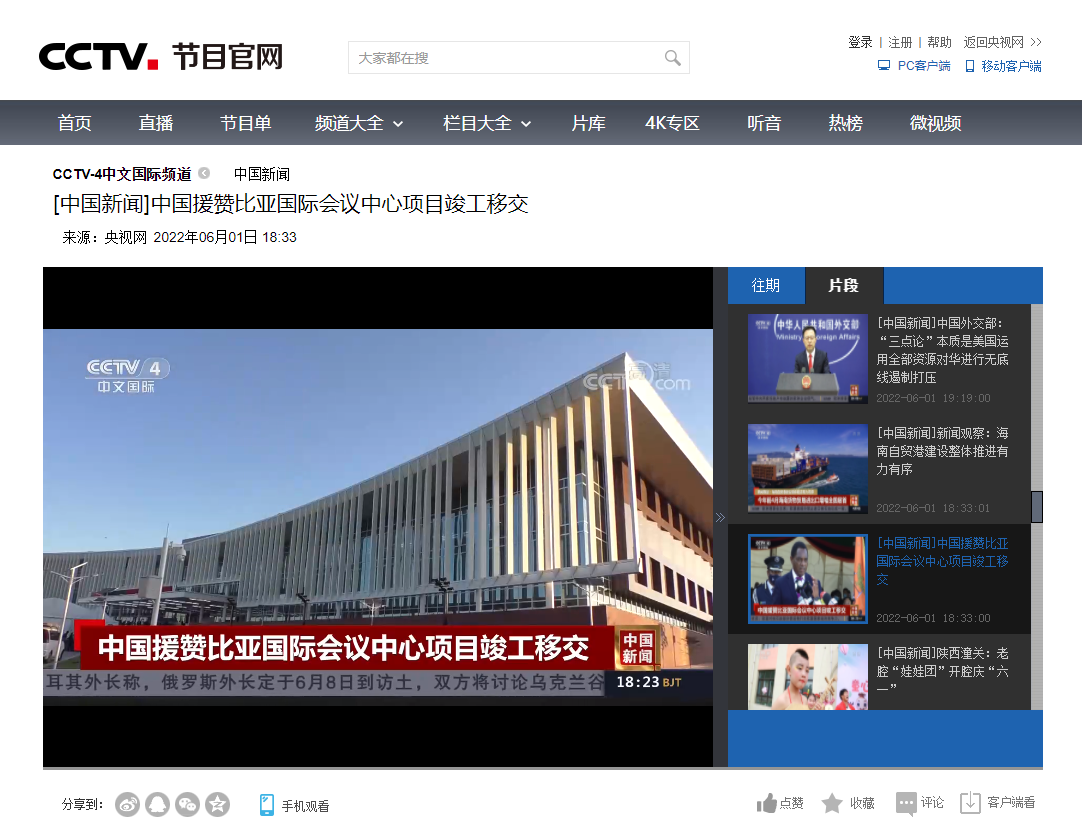
Task: Click the main video player frame
Action: 378,517
